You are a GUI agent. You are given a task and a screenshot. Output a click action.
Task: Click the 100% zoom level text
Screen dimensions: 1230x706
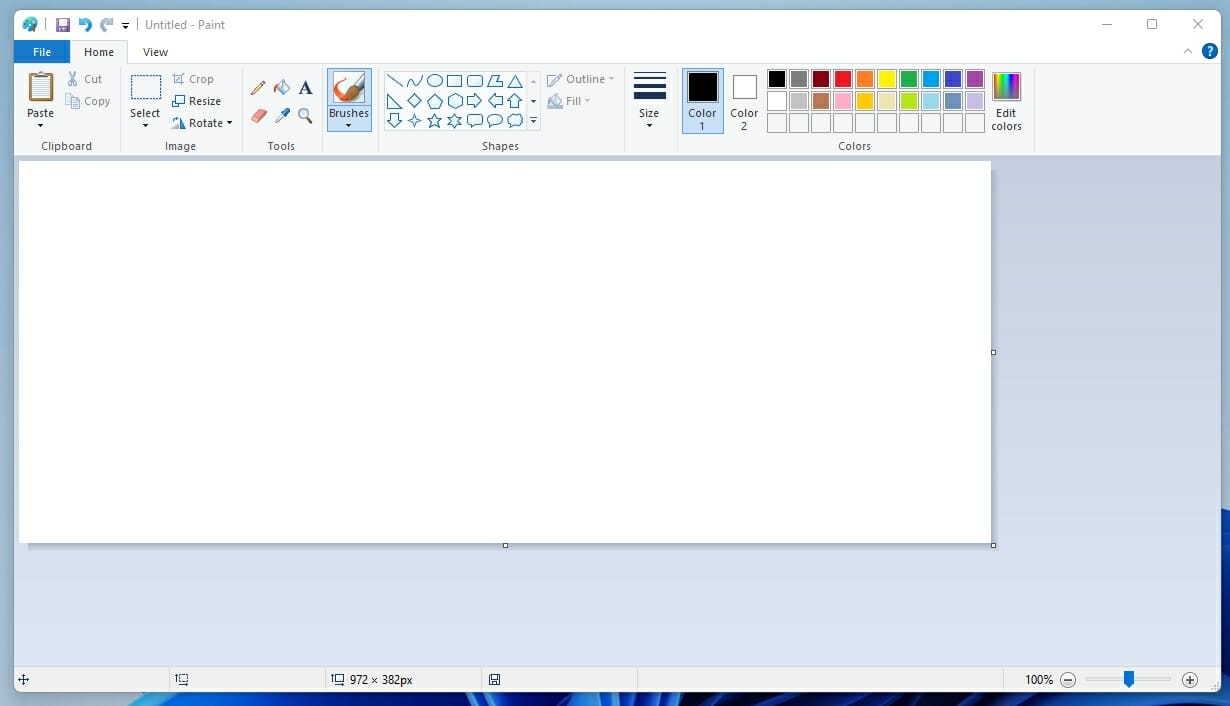coord(1039,680)
